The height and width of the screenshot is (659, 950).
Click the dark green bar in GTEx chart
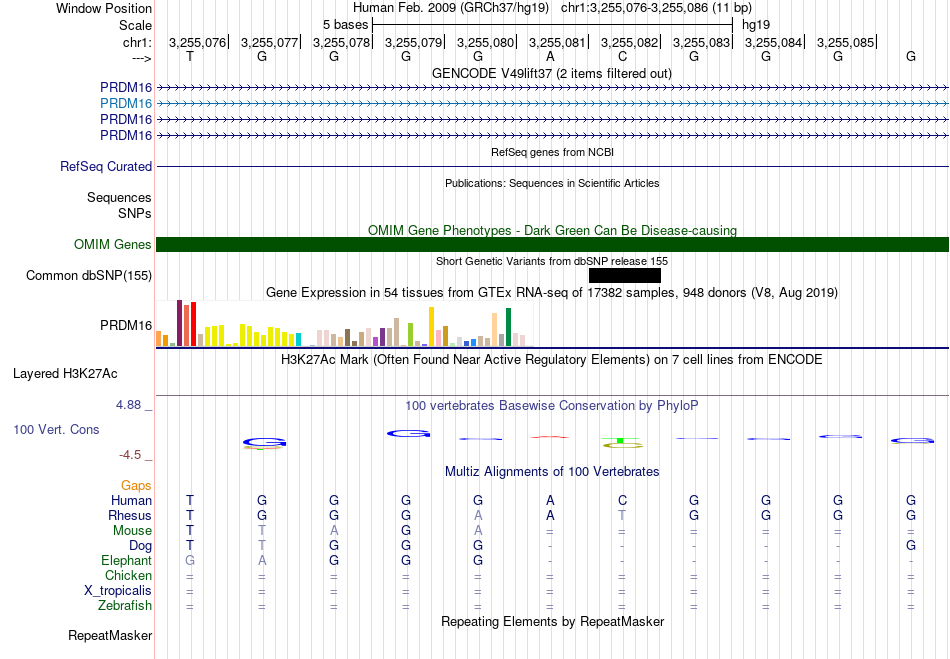pyautogui.click(x=508, y=327)
